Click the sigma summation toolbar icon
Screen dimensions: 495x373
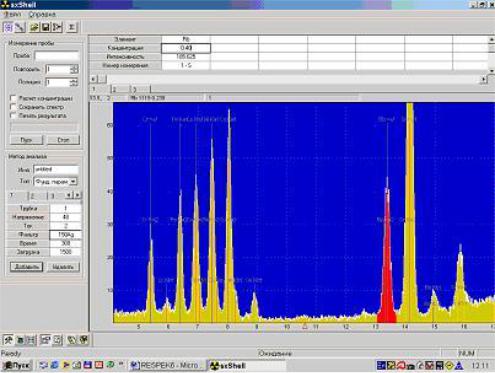[71, 27]
